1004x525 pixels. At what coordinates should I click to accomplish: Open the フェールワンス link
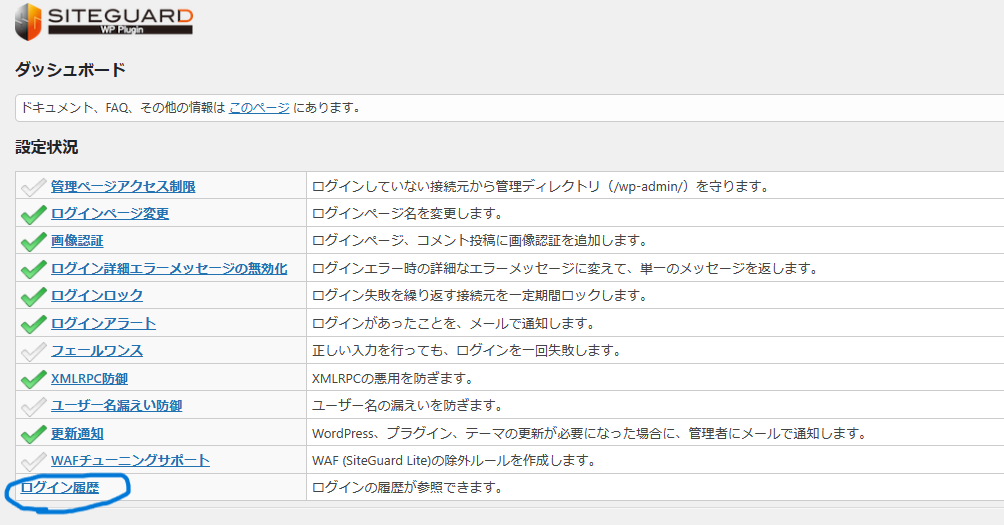click(x=97, y=350)
